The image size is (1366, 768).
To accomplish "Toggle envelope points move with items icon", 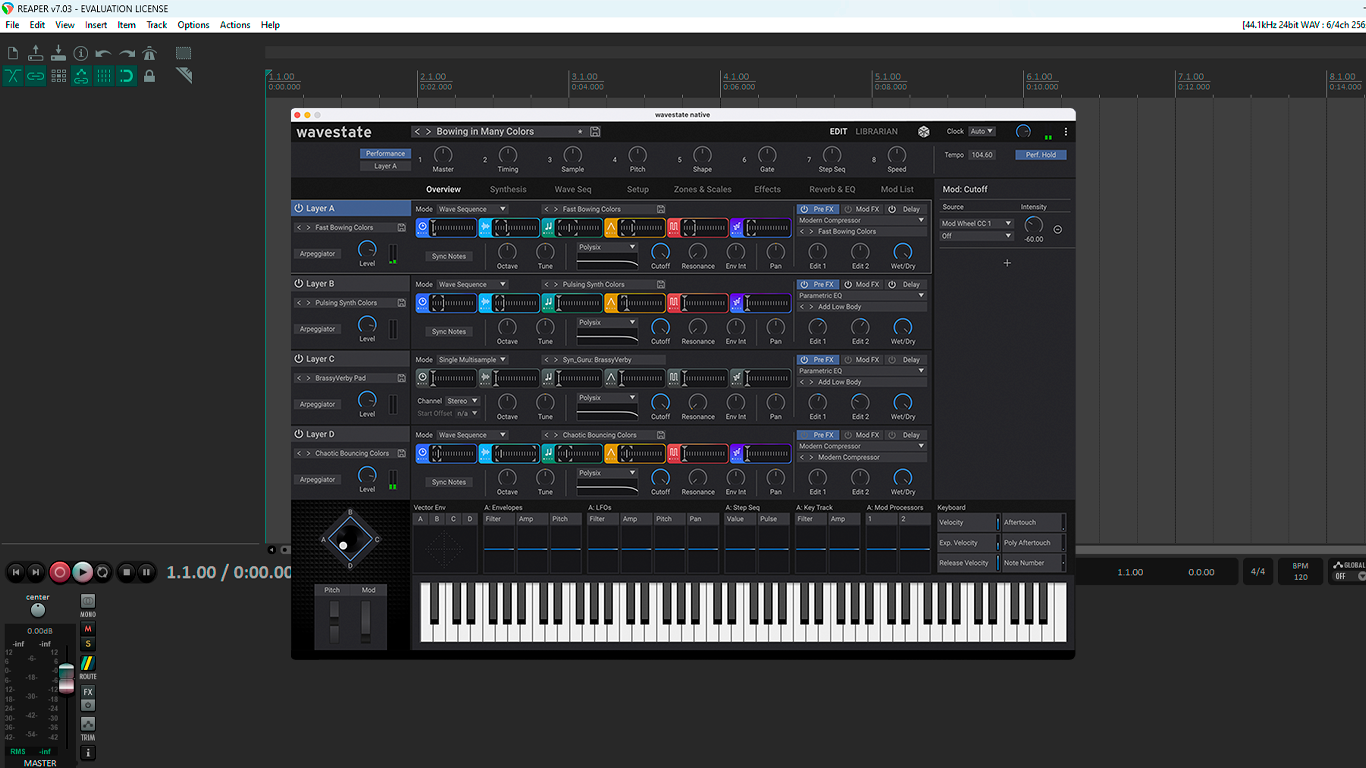I will coord(81,76).
